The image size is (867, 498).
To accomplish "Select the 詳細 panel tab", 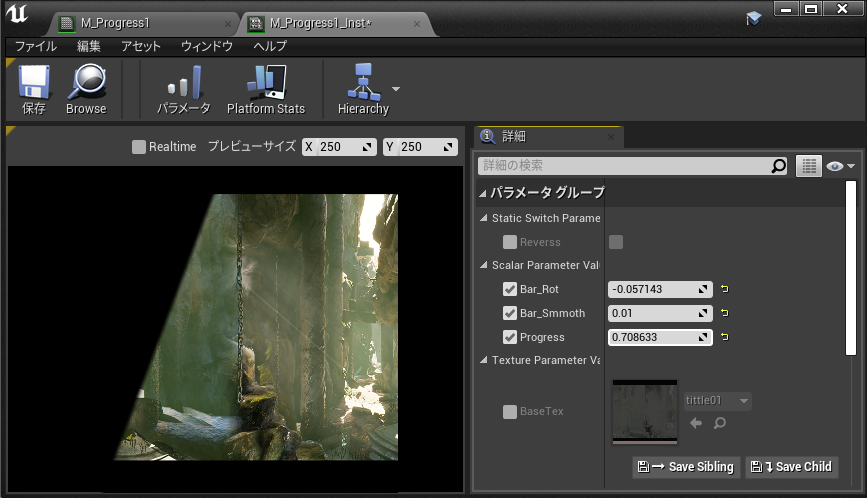I will click(549, 137).
